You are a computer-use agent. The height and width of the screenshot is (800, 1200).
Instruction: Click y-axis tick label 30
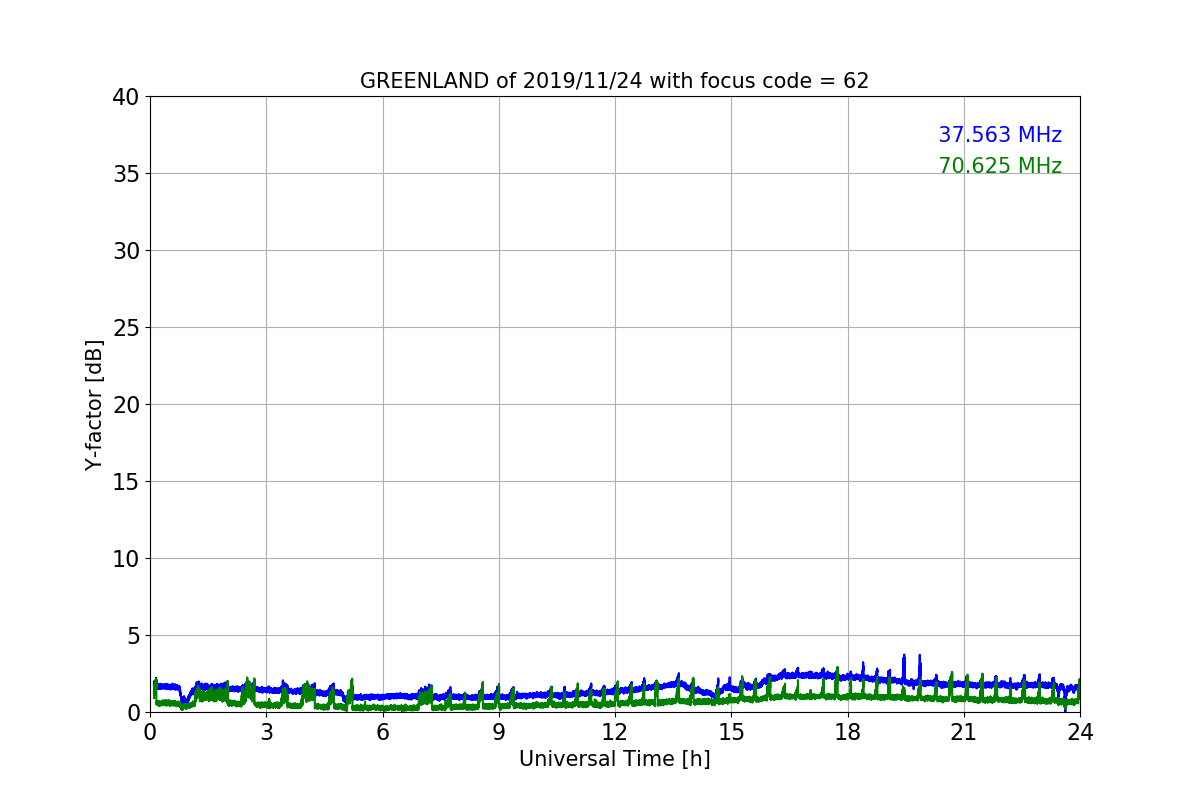[125, 251]
